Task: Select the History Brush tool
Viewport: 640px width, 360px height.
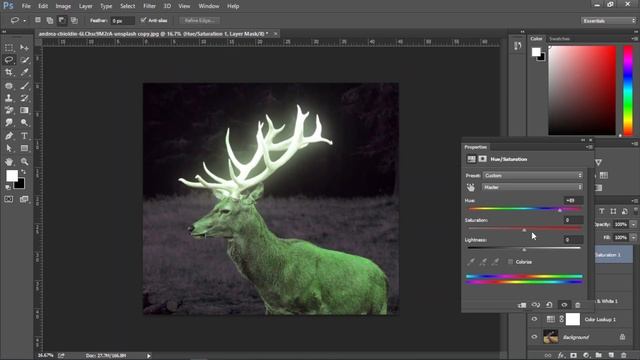Action: (x=24, y=98)
